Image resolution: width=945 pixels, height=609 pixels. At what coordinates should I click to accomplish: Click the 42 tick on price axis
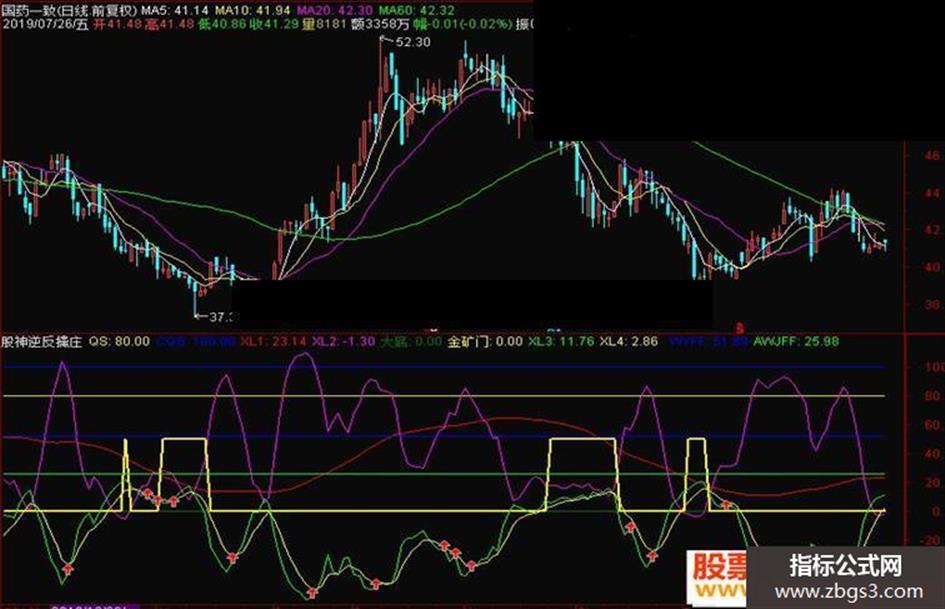pos(931,230)
